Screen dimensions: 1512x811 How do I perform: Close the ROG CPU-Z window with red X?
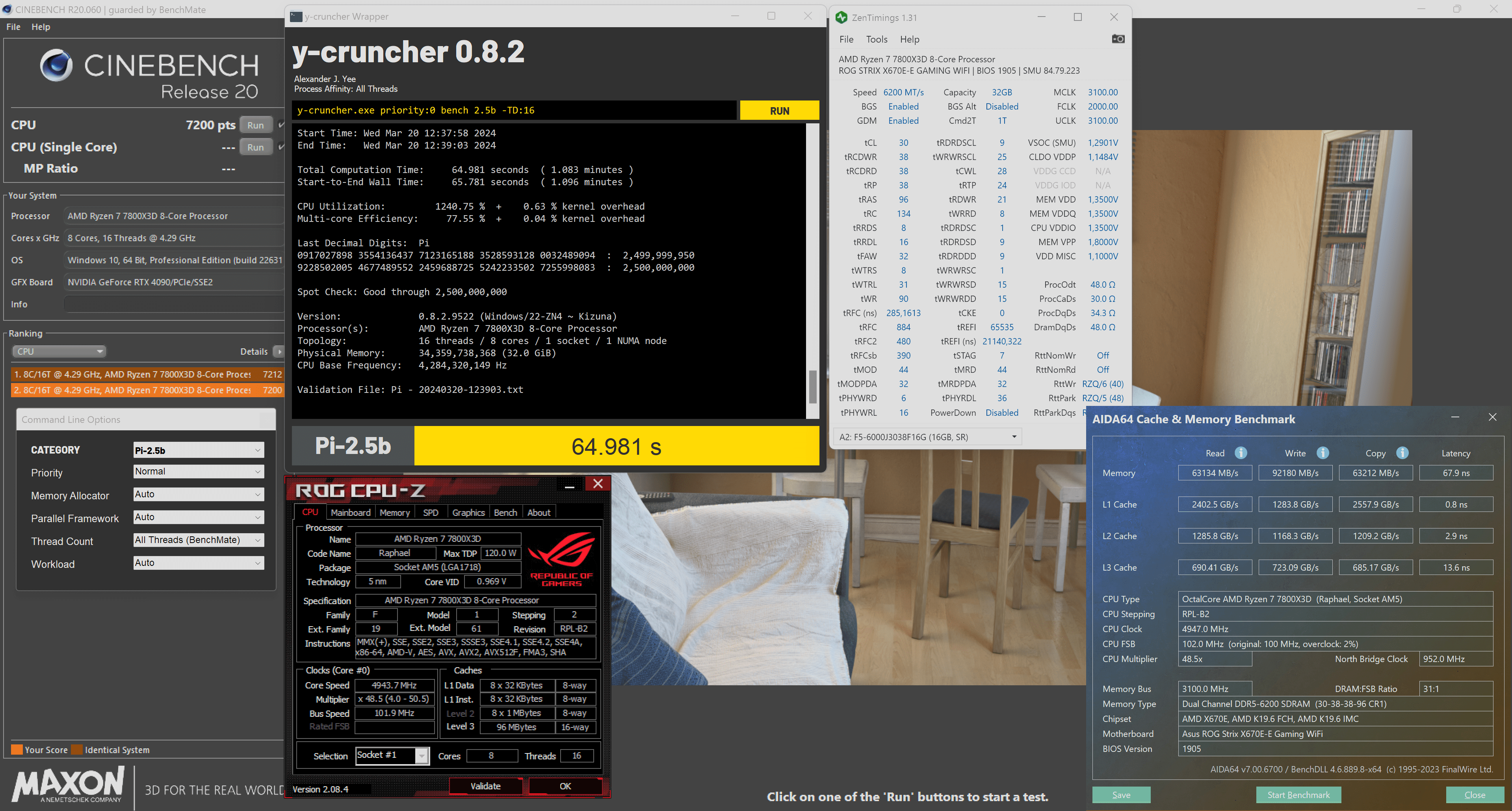(598, 483)
